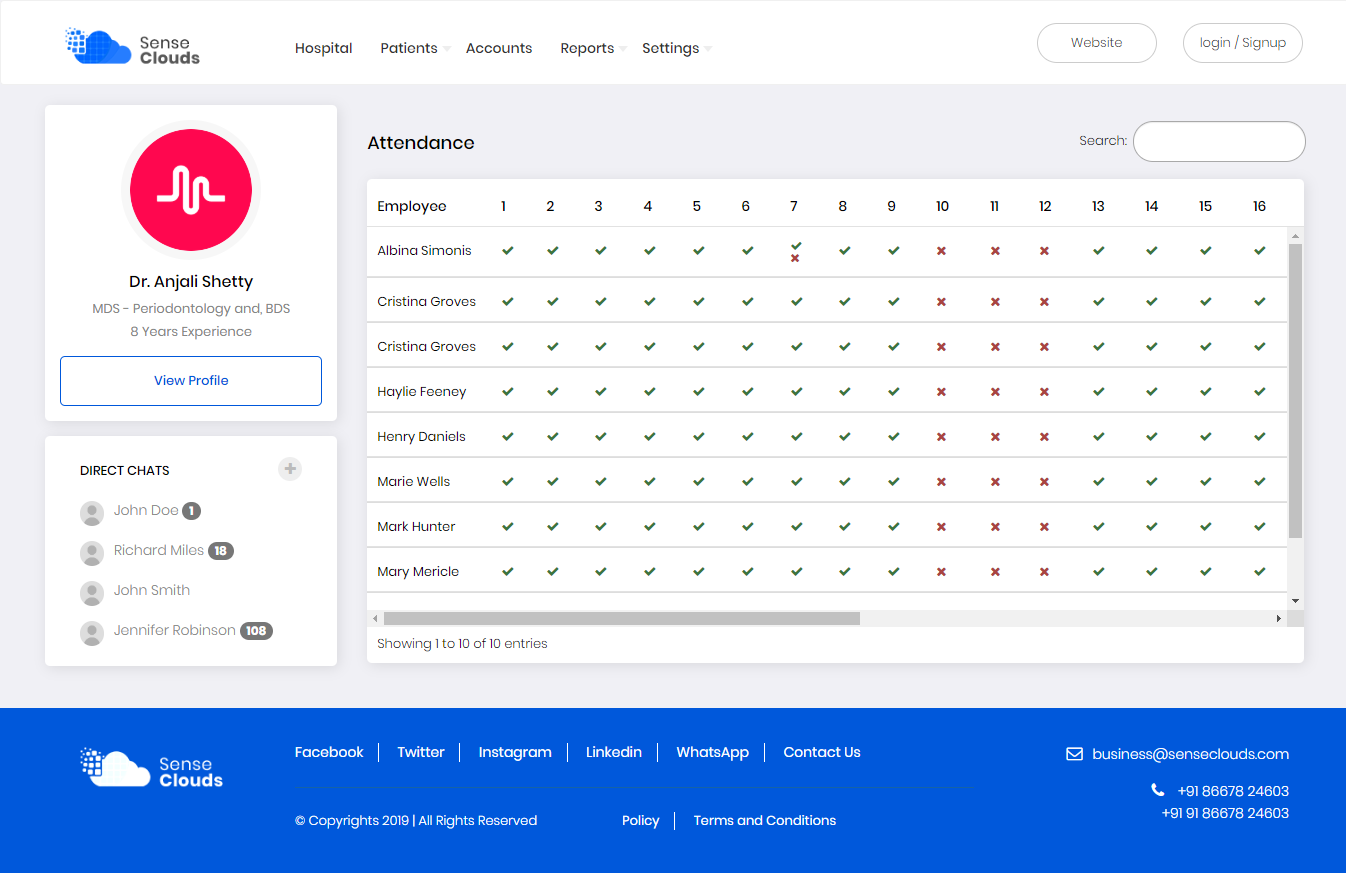
Task: Click John Doe's chat avatar
Action: [x=92, y=513]
